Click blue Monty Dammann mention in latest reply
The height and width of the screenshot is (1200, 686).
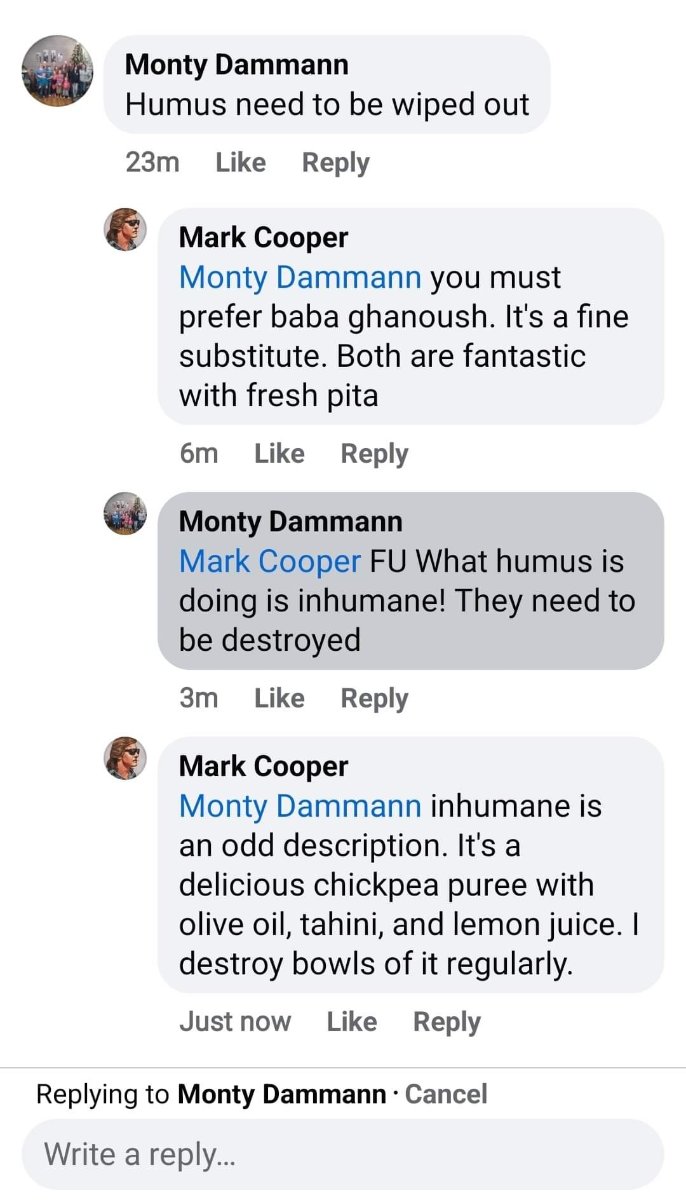click(299, 806)
